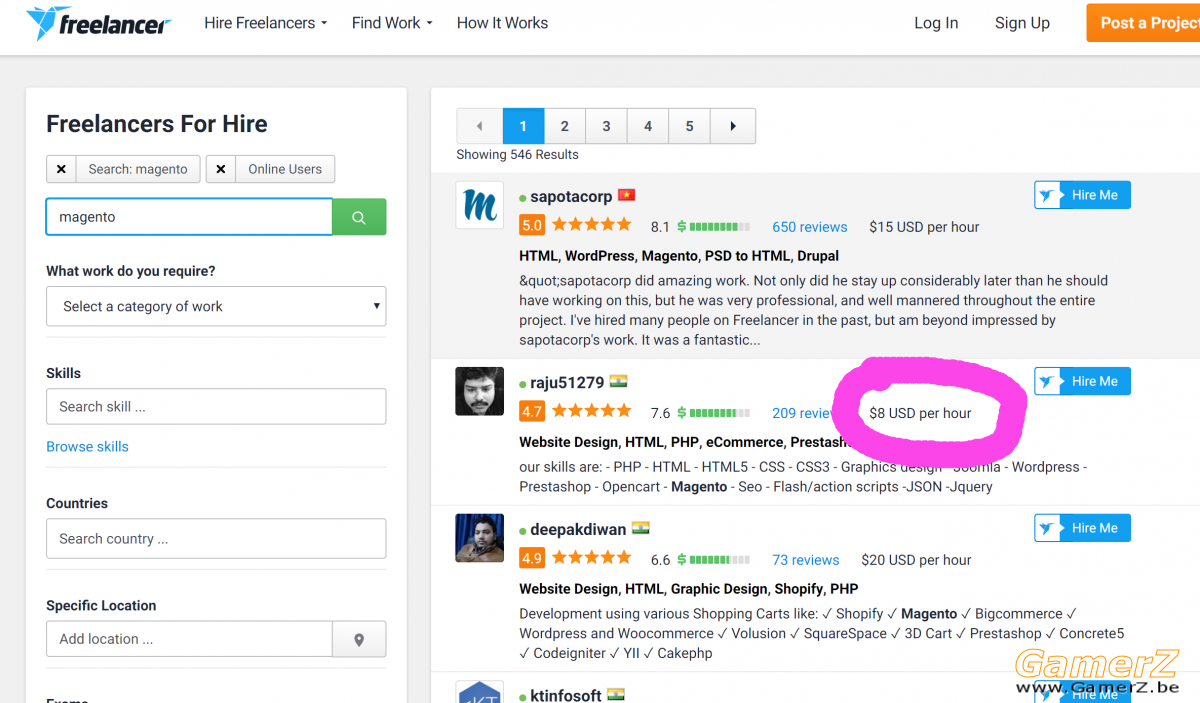Click sapotacorp's earnings dollar indicator

(x=714, y=227)
